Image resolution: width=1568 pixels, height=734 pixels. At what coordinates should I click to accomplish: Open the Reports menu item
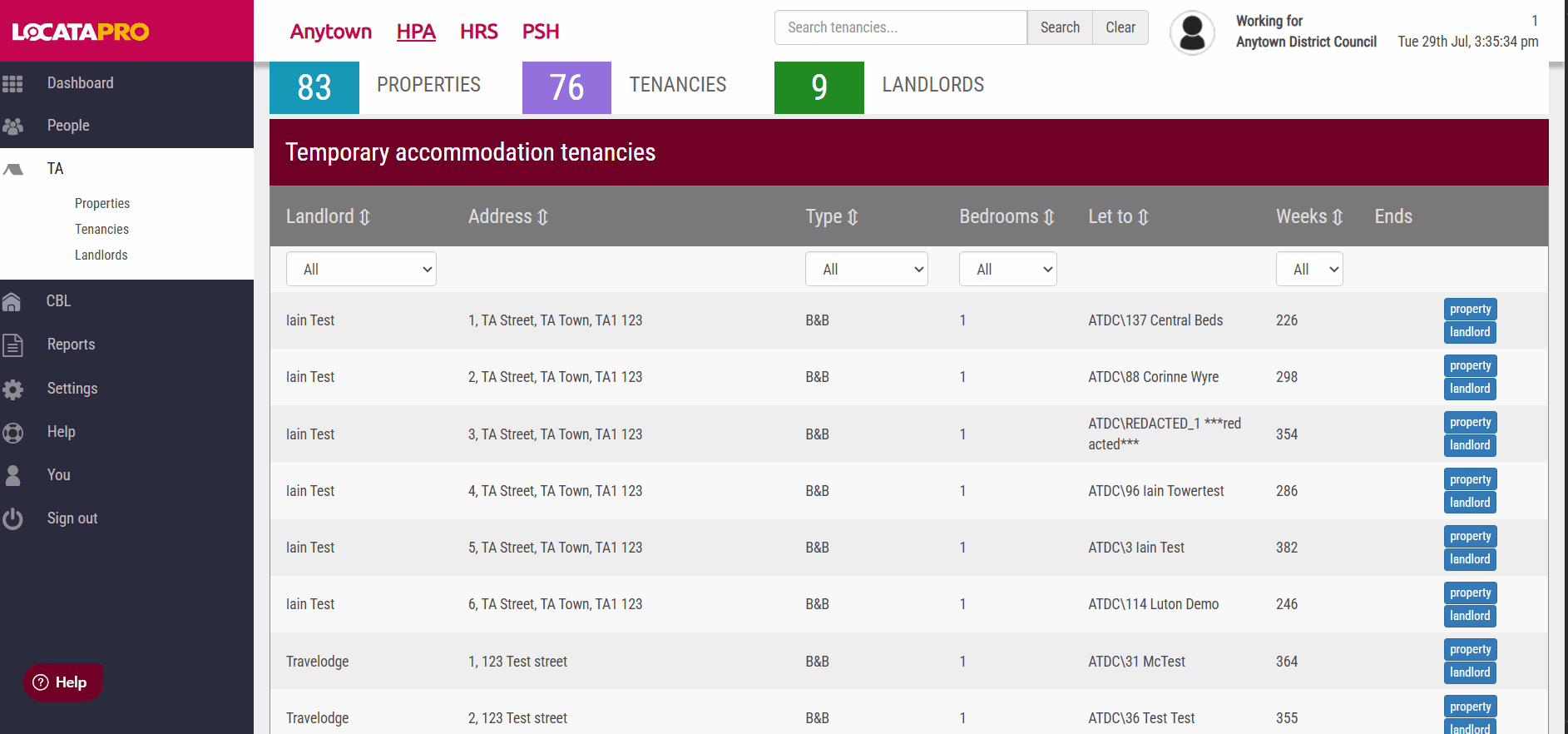click(71, 345)
